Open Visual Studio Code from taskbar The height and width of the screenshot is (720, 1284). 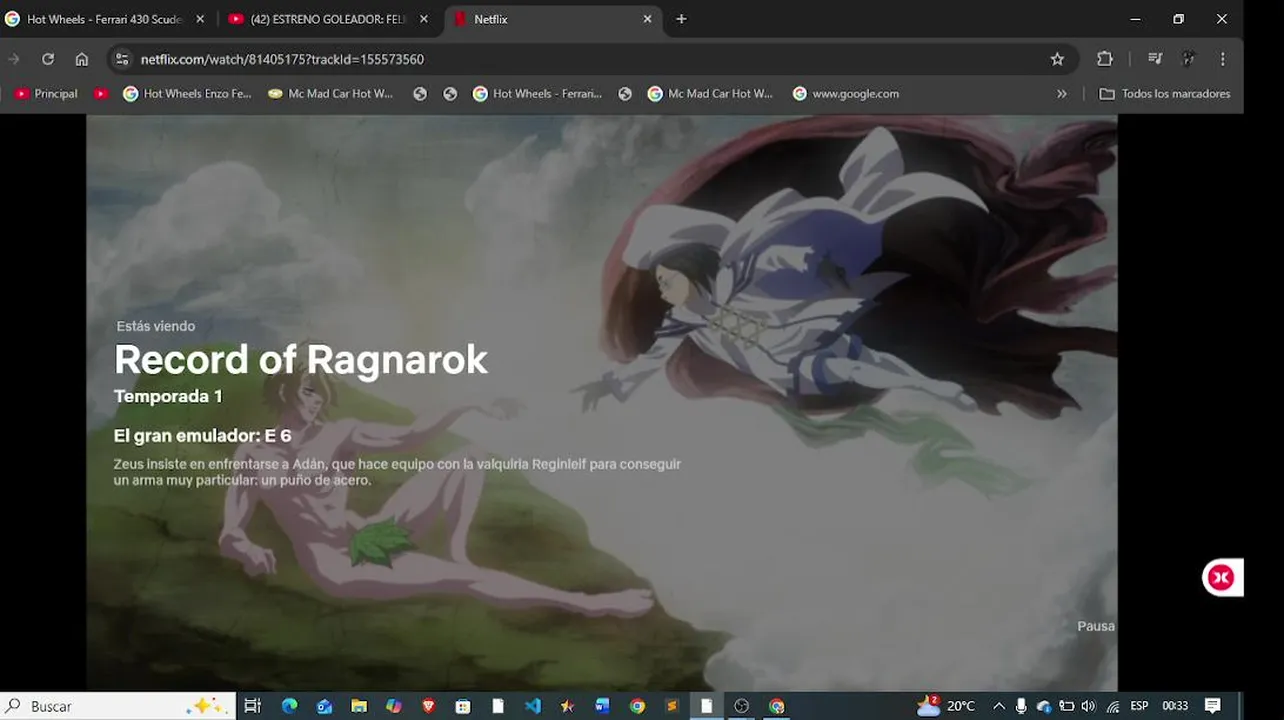[532, 706]
